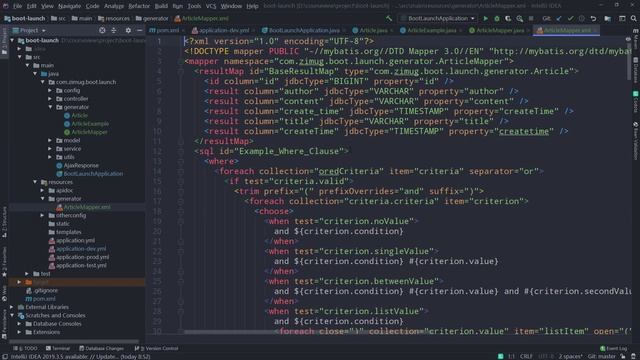640x360 pixels.
Task: Expand the utils package
Action: click(50, 157)
